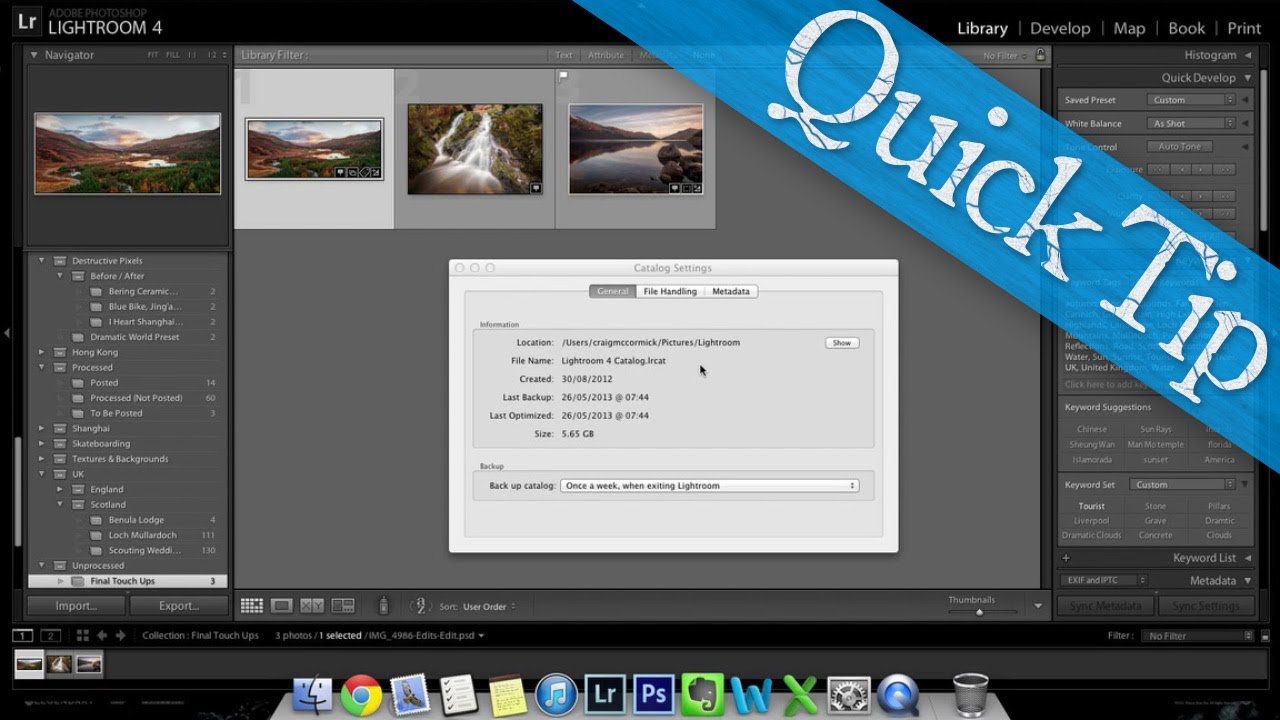This screenshot has width=1280, height=720.
Task: Open Survey view in toolbar
Action: 343,606
